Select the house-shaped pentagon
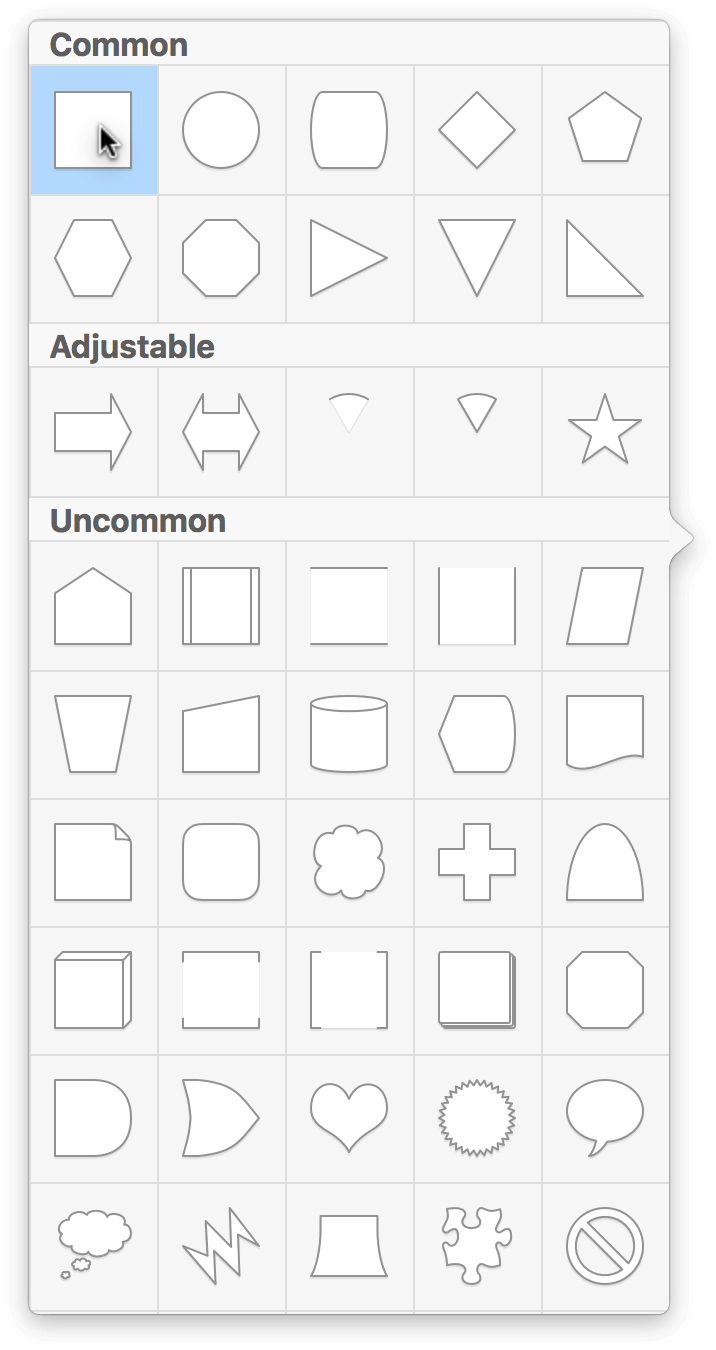This screenshot has width=716, height=1350. [x=93, y=605]
